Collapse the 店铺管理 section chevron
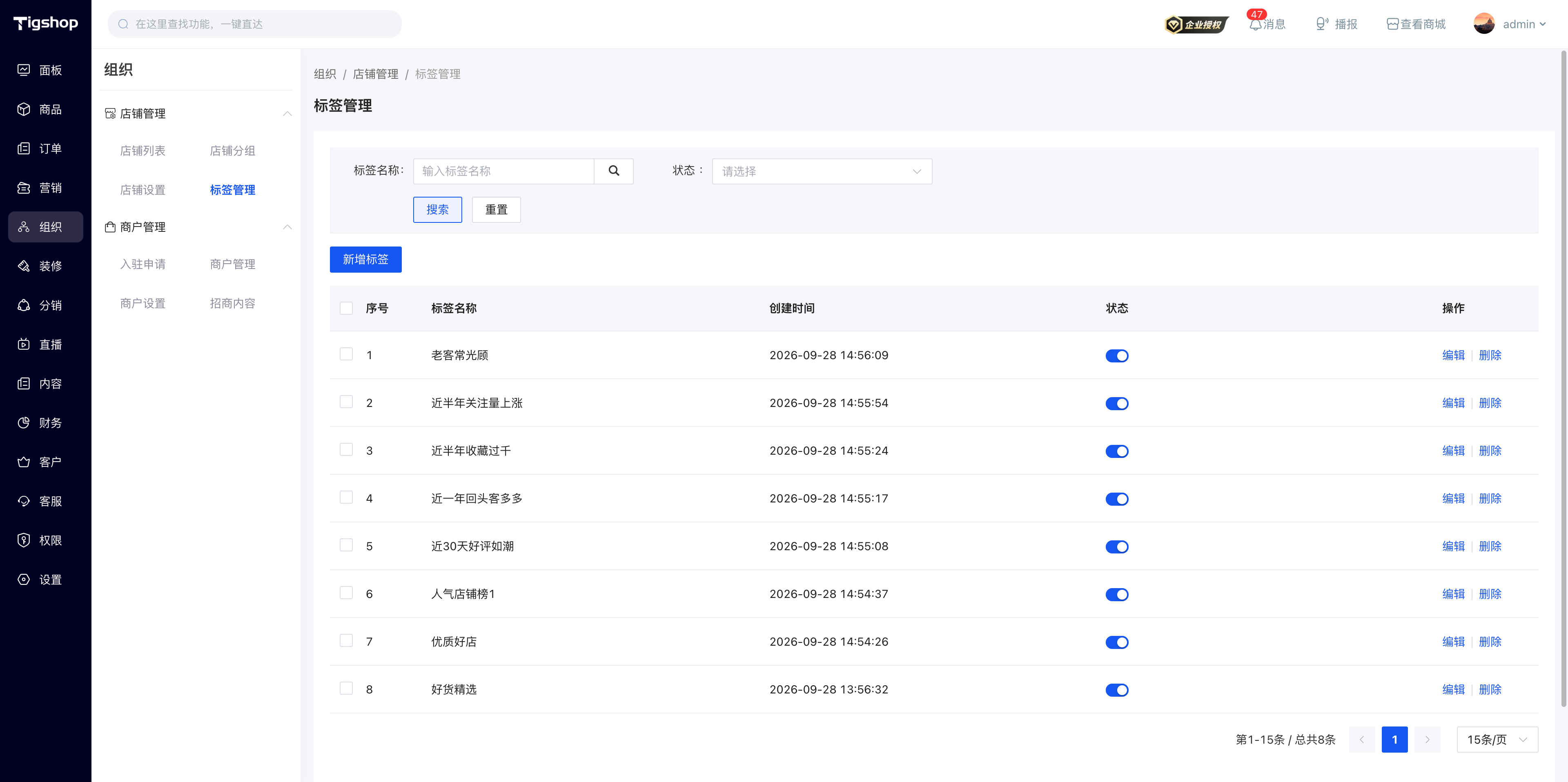Screen dimensions: 1568x782 coord(287,114)
